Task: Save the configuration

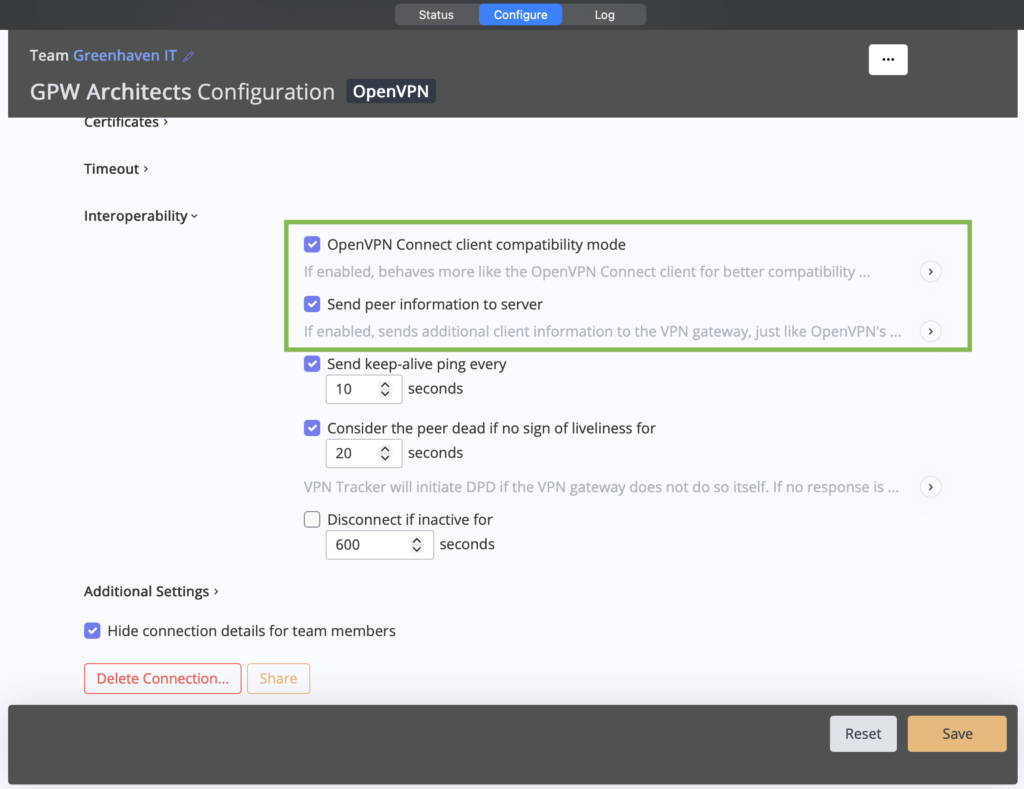Action: click(957, 733)
